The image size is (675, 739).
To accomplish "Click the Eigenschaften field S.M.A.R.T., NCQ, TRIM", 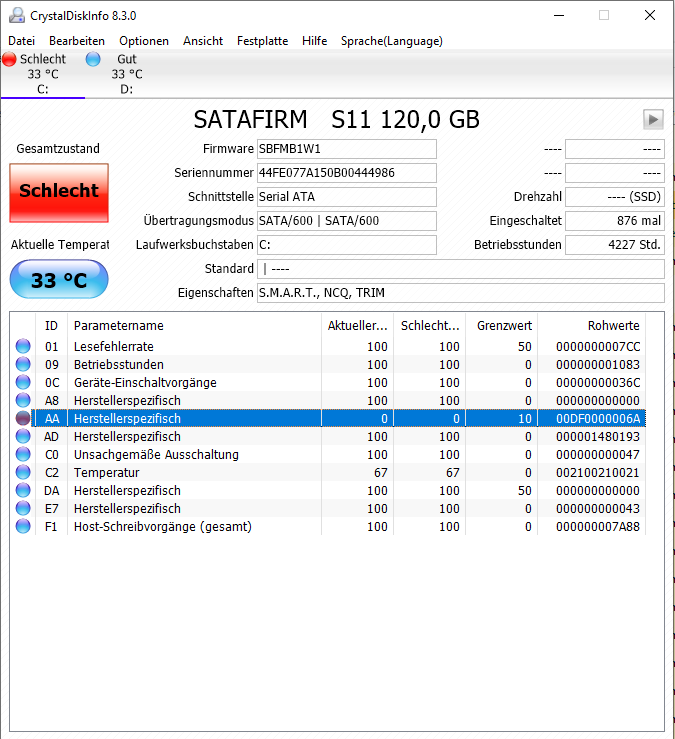I will coord(461,293).
